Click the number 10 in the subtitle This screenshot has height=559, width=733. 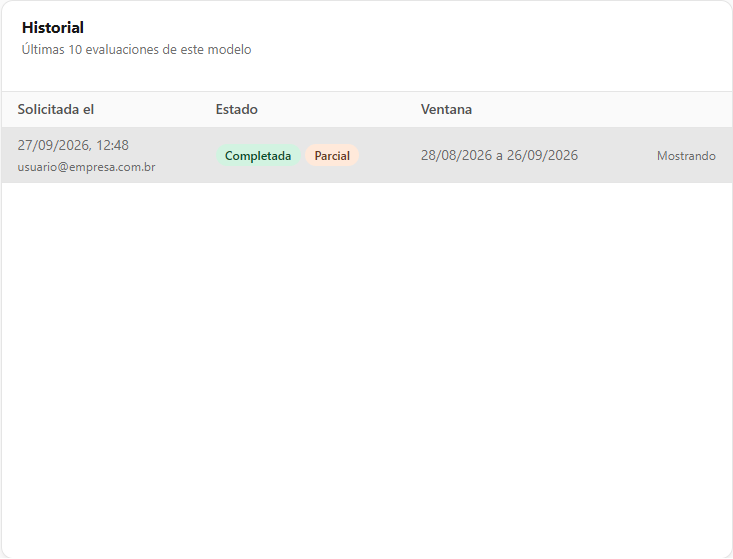pyautogui.click(x=75, y=50)
